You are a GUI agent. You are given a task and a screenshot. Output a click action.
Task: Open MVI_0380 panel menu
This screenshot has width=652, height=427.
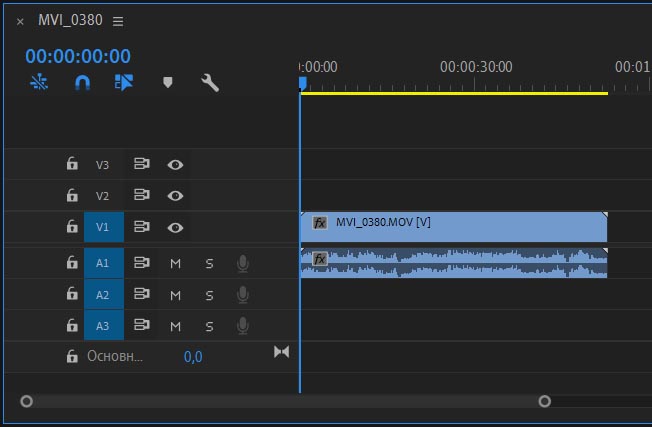[x=118, y=21]
